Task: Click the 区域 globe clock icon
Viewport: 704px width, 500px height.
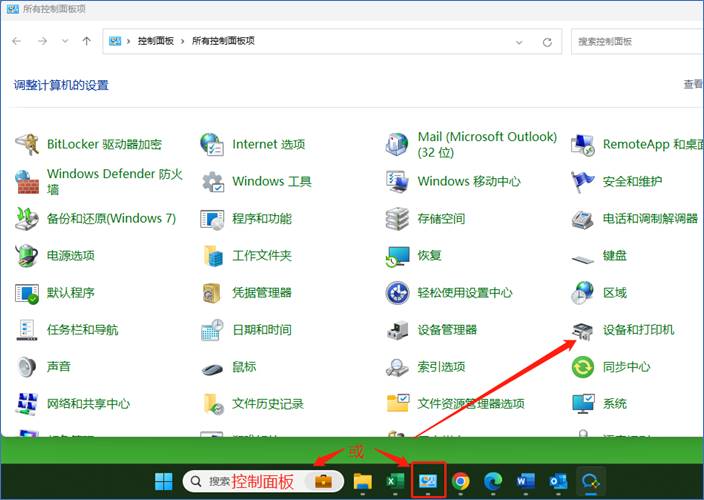Action: tap(583, 293)
